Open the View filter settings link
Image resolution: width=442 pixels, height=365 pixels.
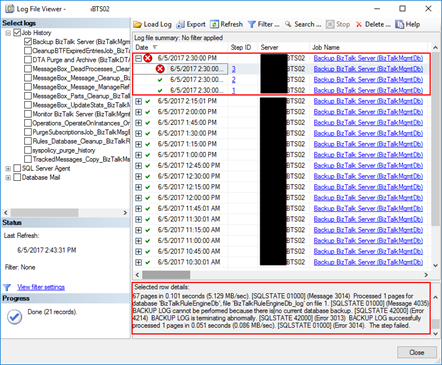point(41,287)
